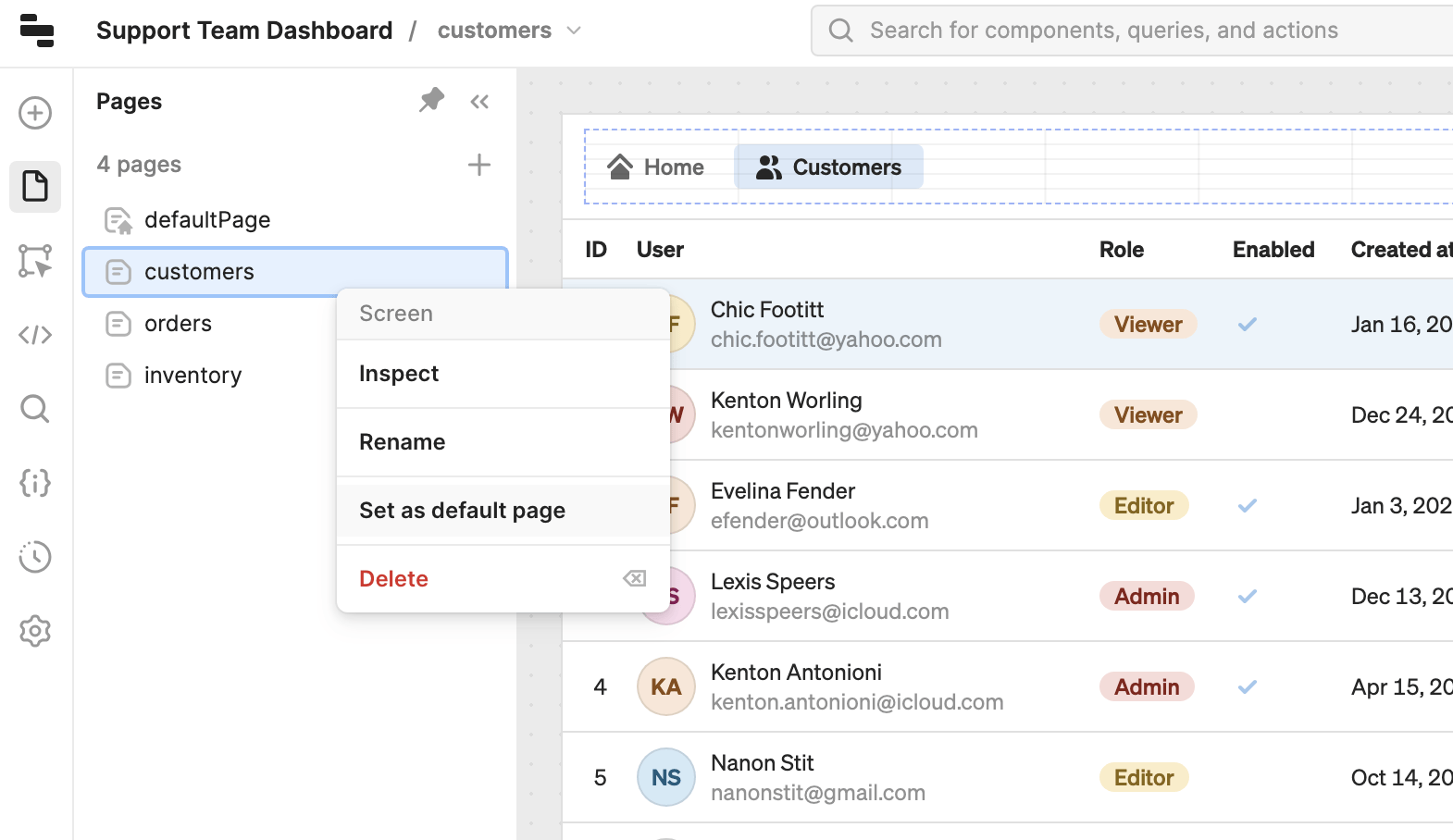This screenshot has height=840, width=1453.
Task: Click email kentonworling@yahoo.com
Action: coord(844,430)
